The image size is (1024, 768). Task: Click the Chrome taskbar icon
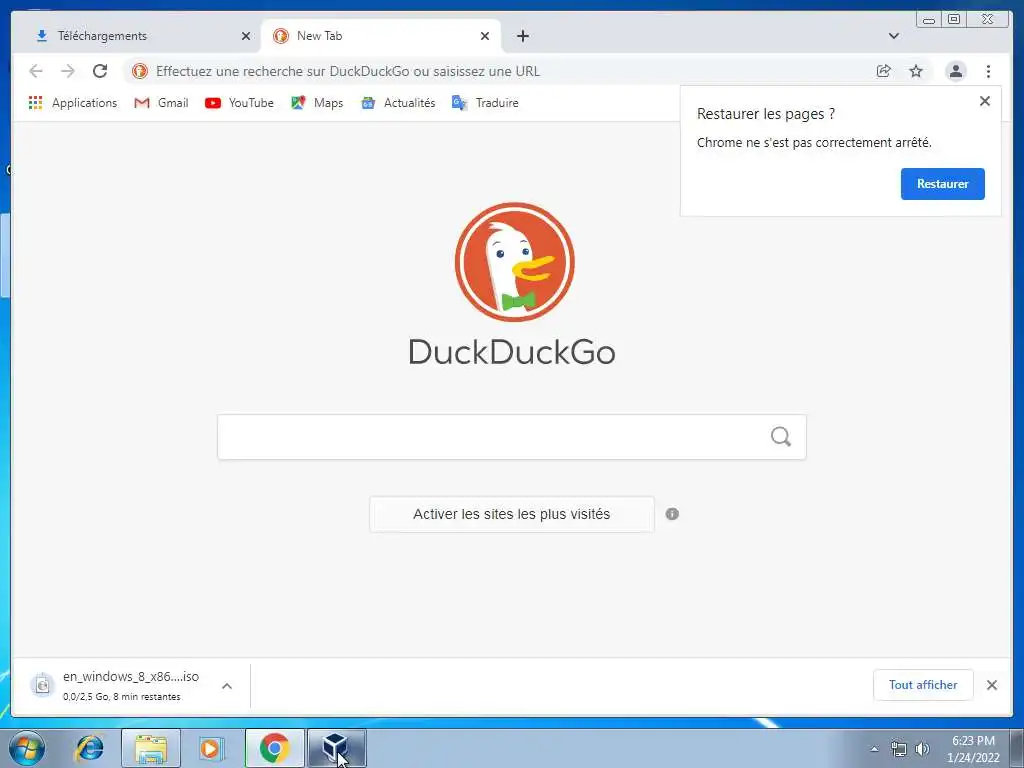pyautogui.click(x=274, y=748)
